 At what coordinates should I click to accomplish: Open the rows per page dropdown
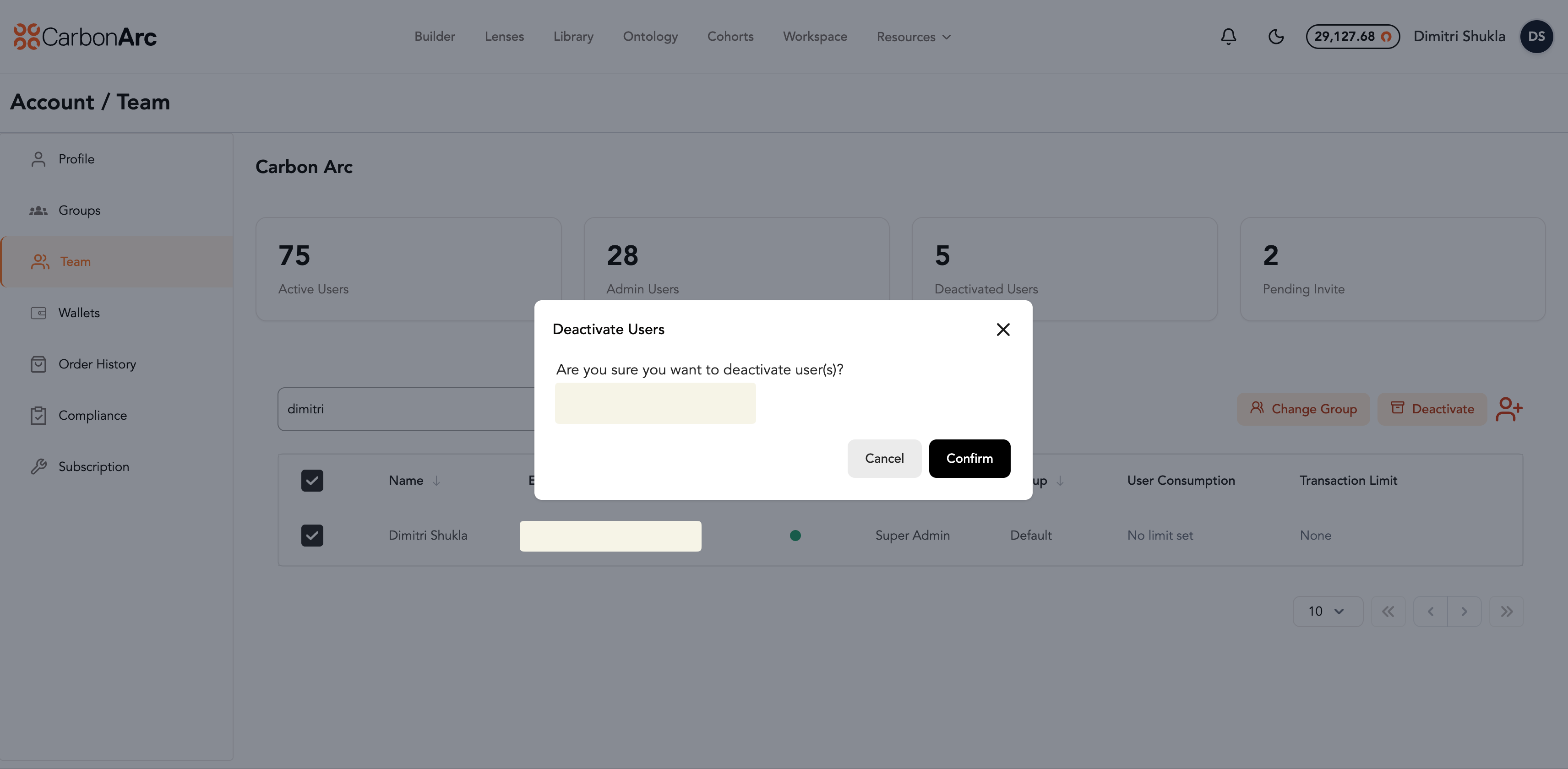pyautogui.click(x=1327, y=612)
